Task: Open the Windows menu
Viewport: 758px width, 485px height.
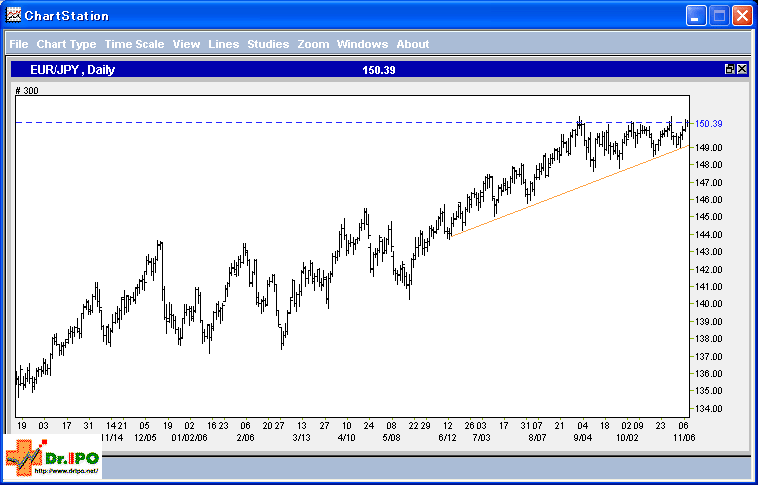Action: tap(362, 44)
